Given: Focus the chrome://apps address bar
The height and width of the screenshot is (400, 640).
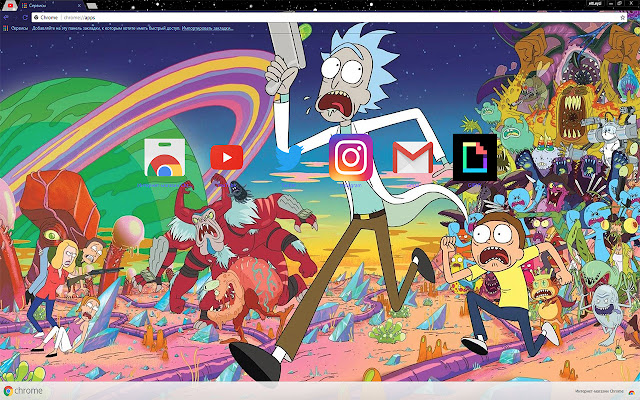Looking at the screenshot, I should click(x=329, y=18).
